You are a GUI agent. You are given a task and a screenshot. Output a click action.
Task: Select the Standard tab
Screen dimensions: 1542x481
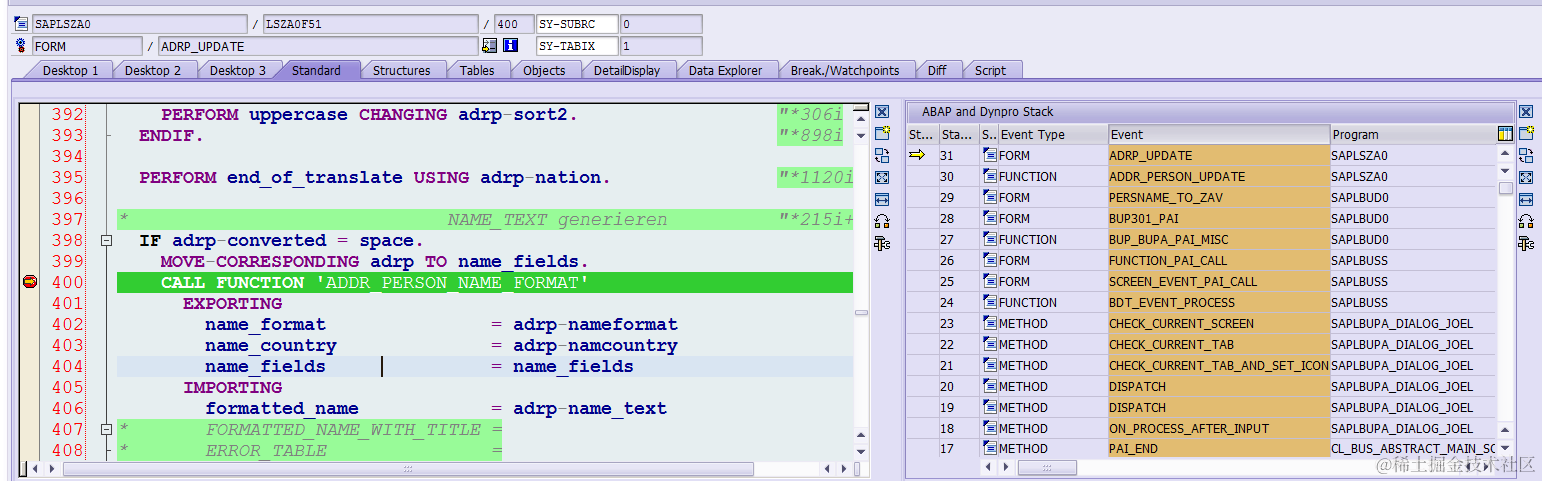[316, 70]
